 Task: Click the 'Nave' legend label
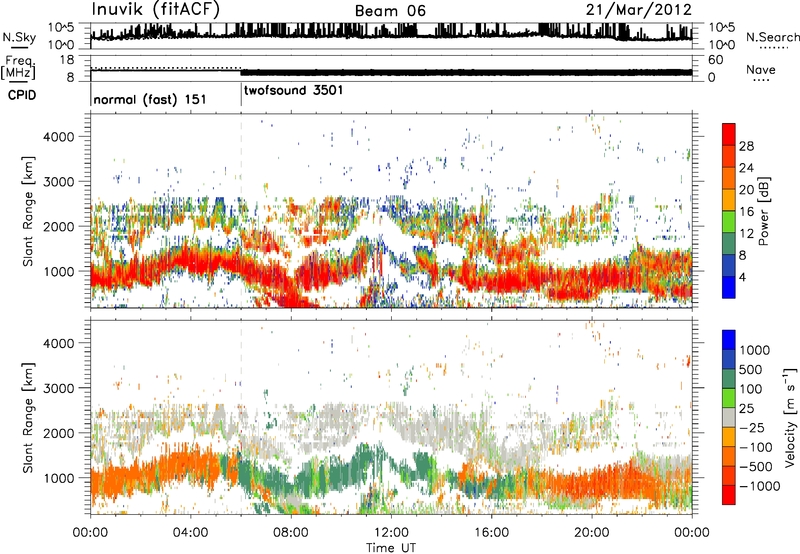(x=761, y=69)
